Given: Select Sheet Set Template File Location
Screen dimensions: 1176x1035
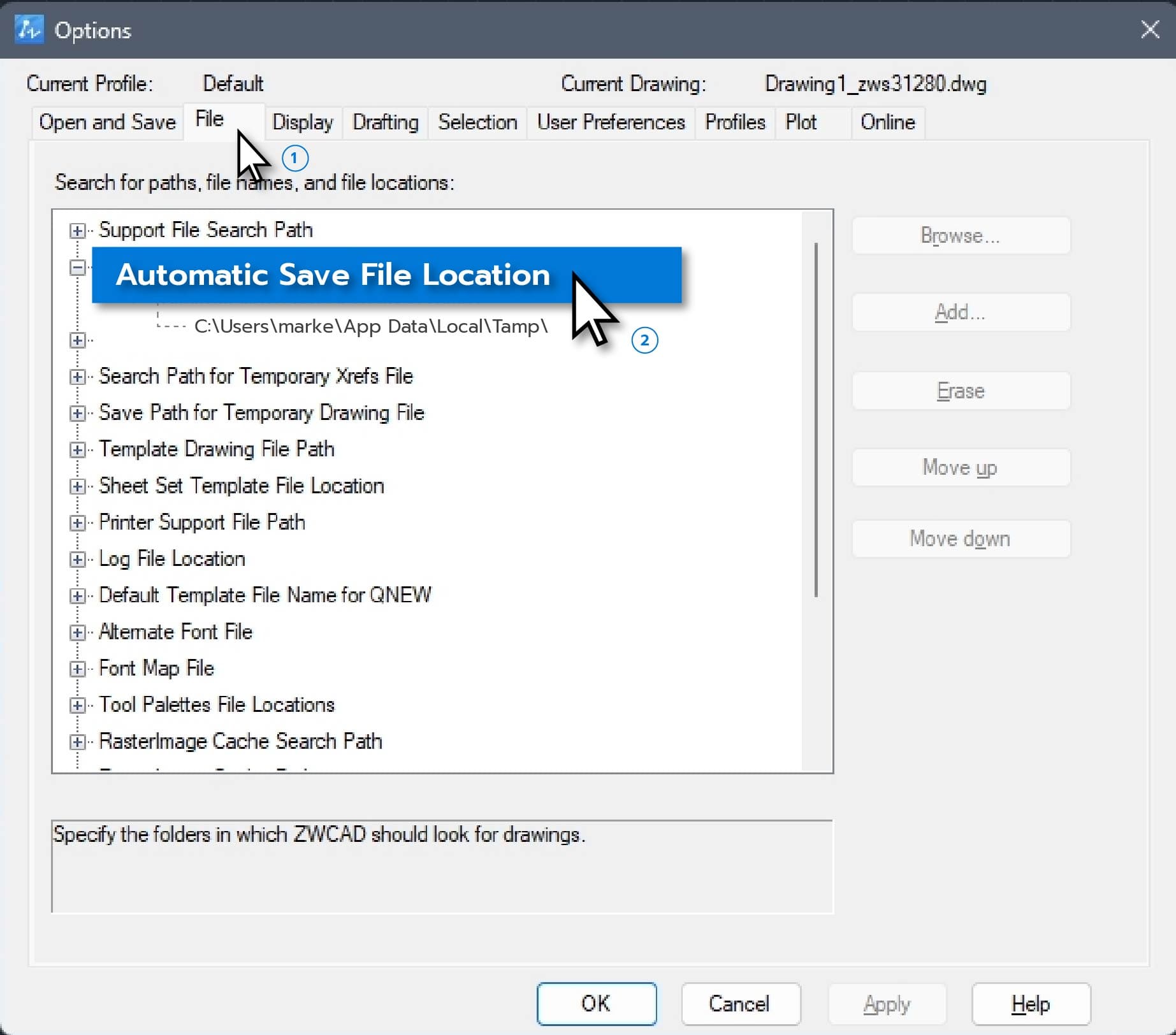Looking at the screenshot, I should point(242,486).
